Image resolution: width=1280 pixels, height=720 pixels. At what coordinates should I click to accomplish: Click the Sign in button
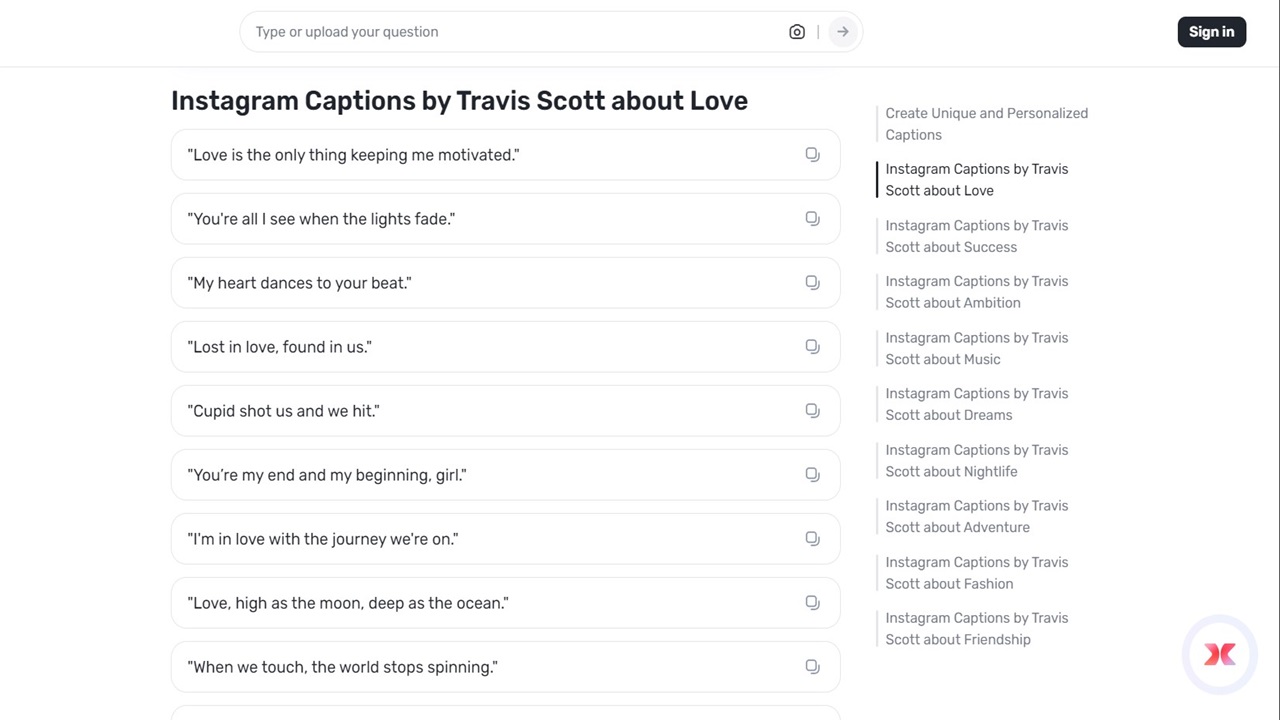tap(1211, 32)
